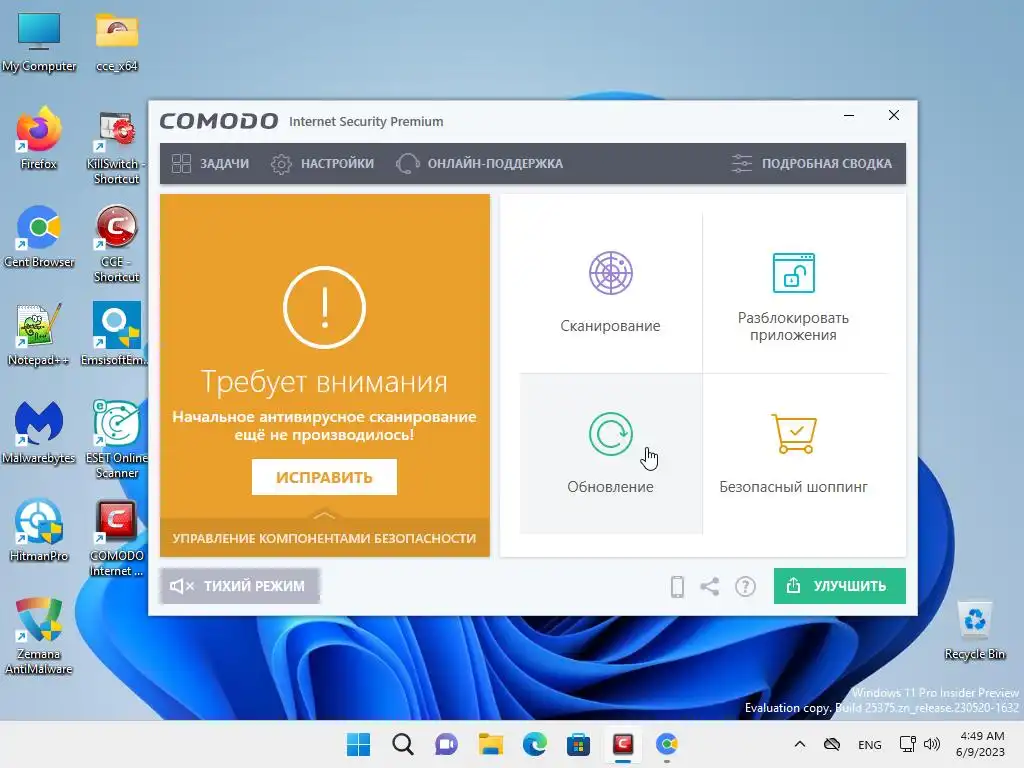The height and width of the screenshot is (768, 1024).
Task: Open taskbar clock and date
Action: coord(980,744)
